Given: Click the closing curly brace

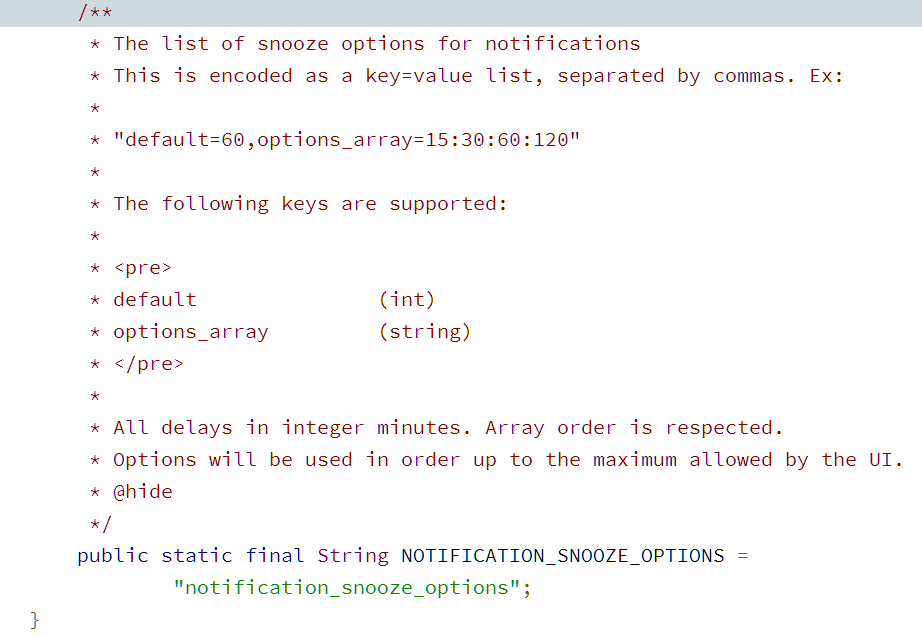Looking at the screenshot, I should [x=35, y=620].
